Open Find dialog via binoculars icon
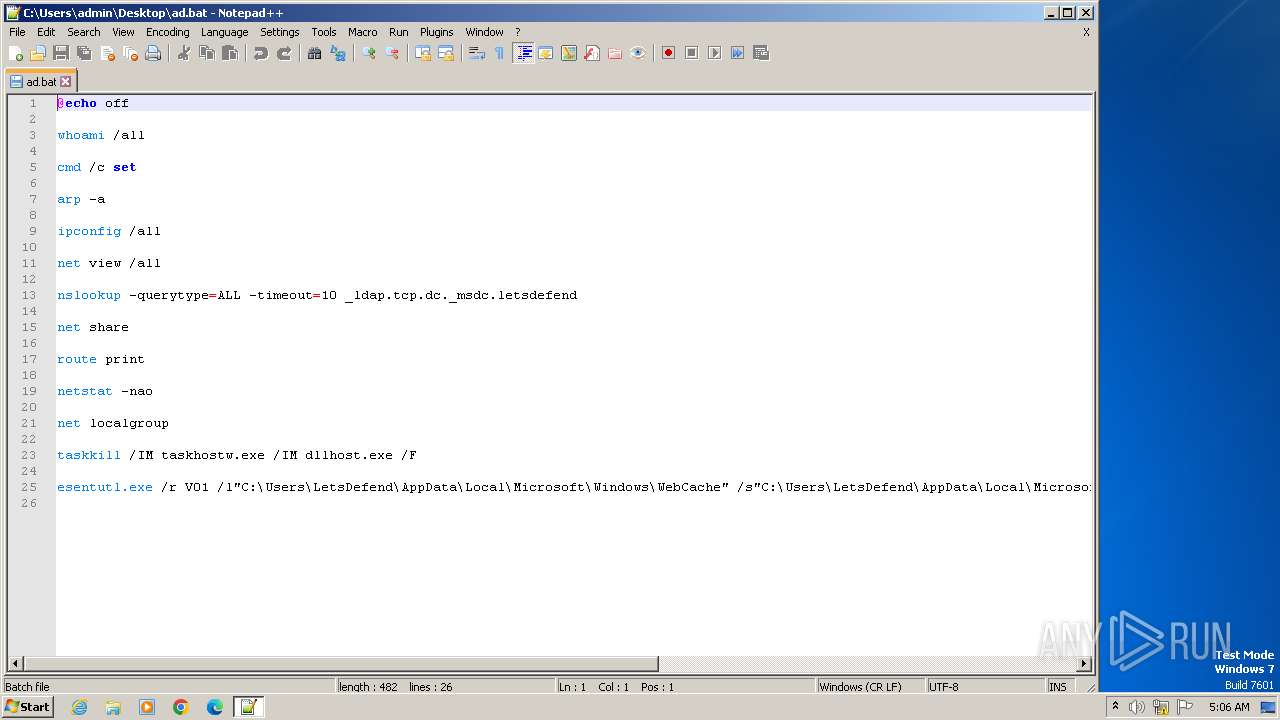The height and width of the screenshot is (720, 1280). click(315, 53)
